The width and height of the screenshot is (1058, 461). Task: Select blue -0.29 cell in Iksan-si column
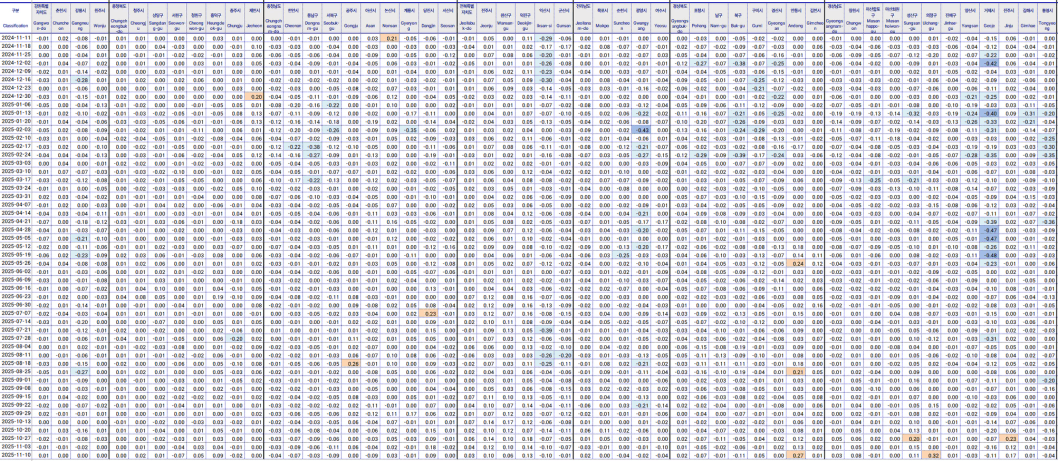click(545, 37)
